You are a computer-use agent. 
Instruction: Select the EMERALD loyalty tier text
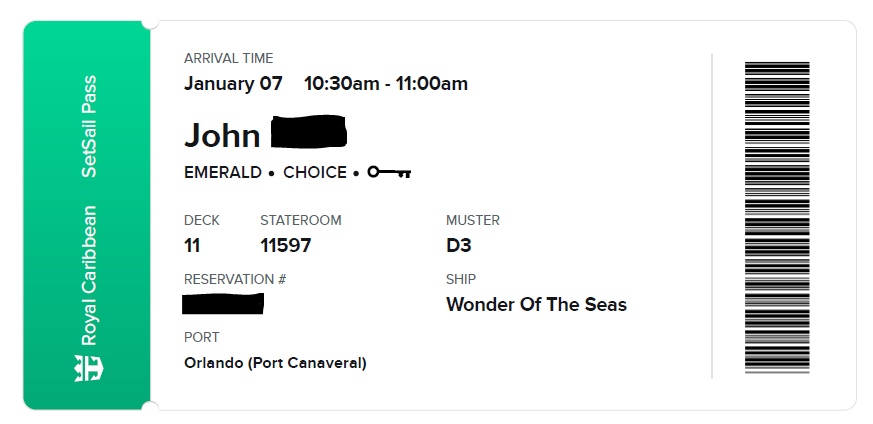tap(223, 172)
